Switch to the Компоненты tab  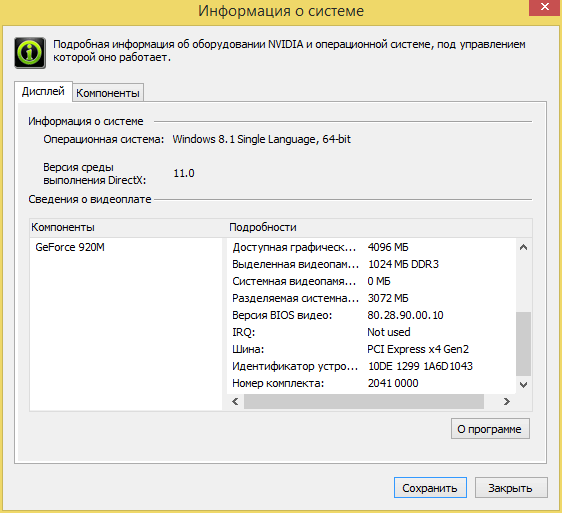coord(108,93)
